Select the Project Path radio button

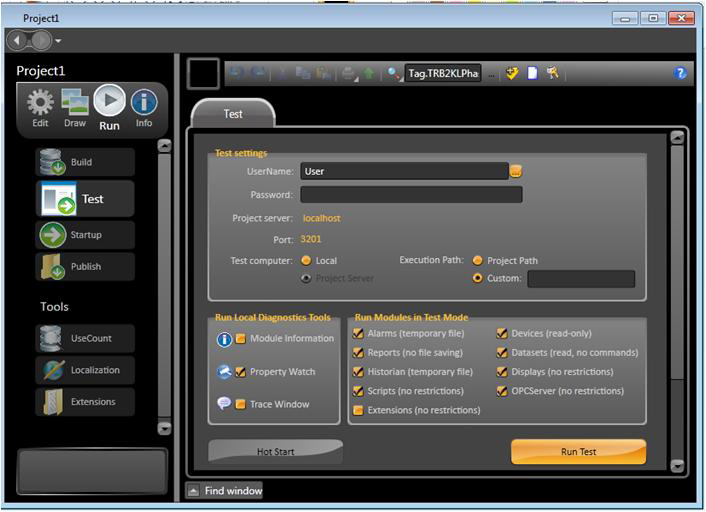pyautogui.click(x=477, y=260)
